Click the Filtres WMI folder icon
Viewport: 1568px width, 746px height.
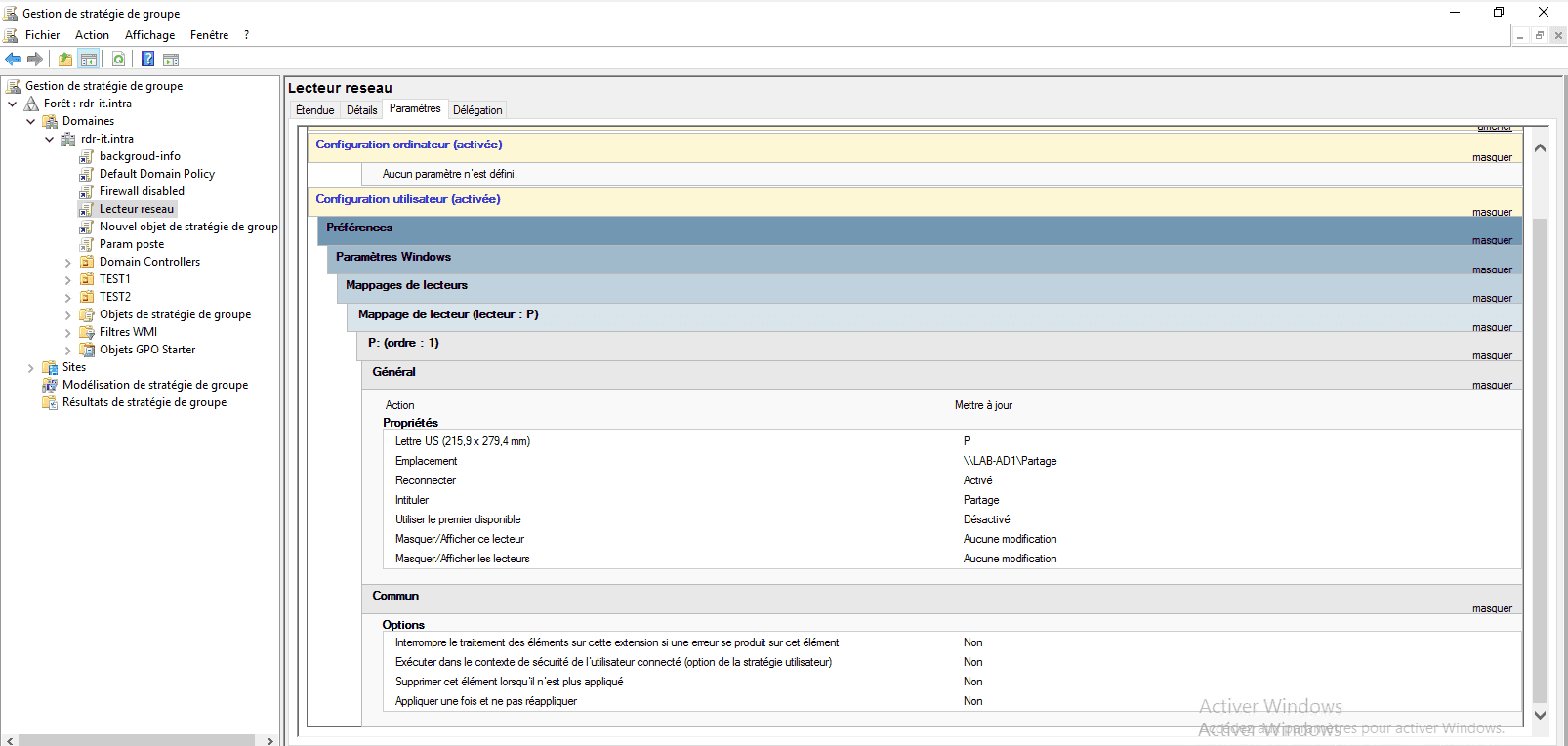(87, 332)
